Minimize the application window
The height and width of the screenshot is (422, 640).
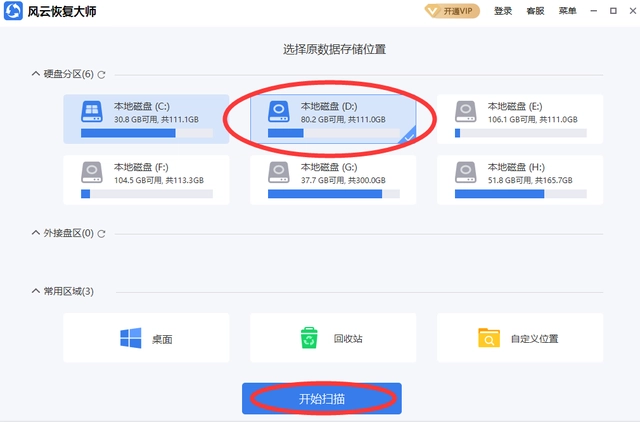(x=594, y=11)
